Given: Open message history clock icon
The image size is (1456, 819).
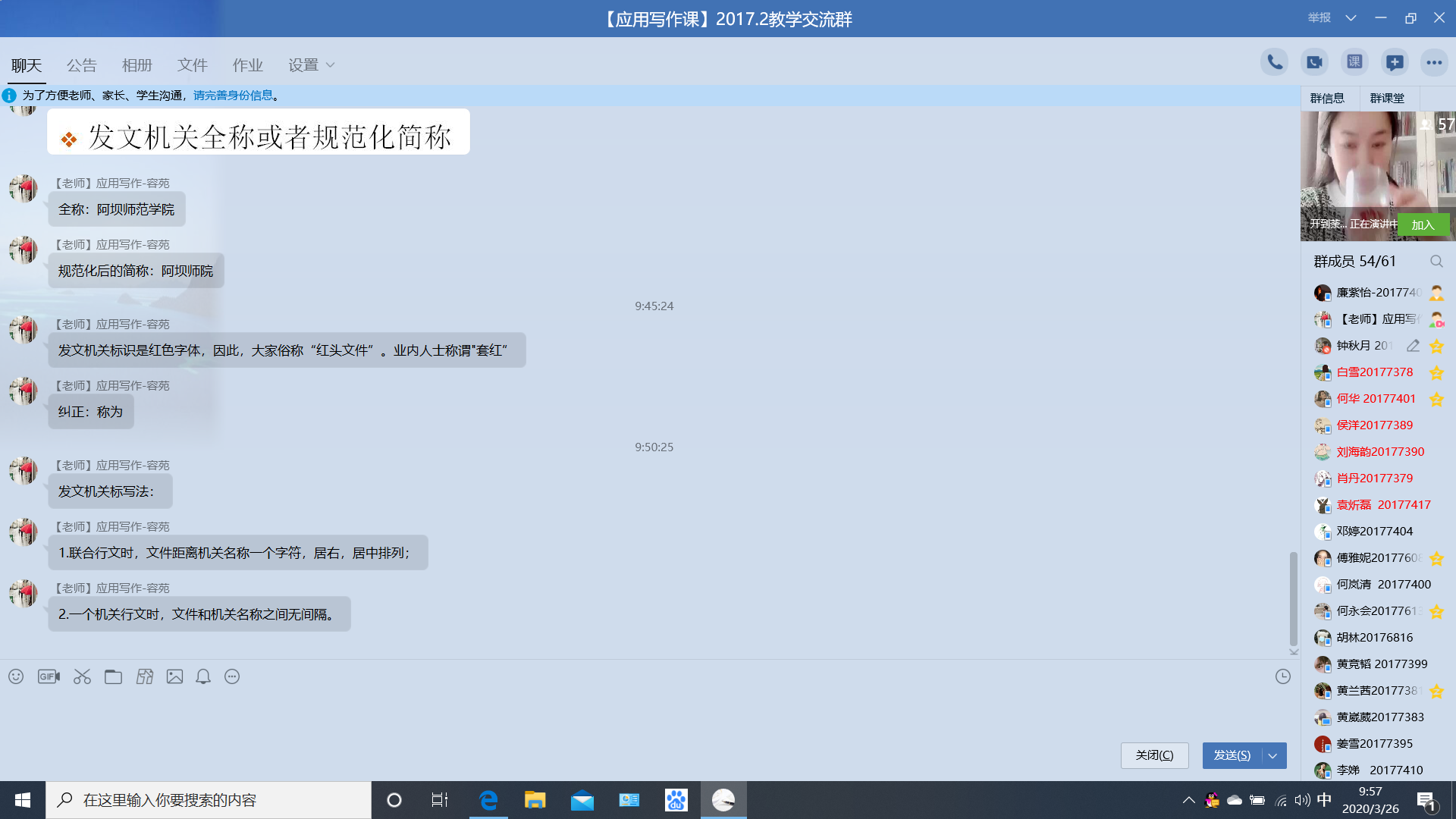Looking at the screenshot, I should [1282, 676].
